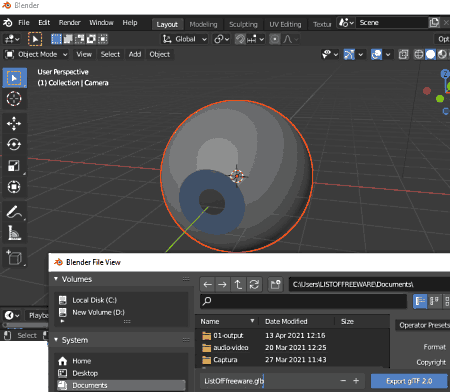This screenshot has width=450, height=392.
Task: Open gizmo options dropdown arrow
Action: click(361, 54)
